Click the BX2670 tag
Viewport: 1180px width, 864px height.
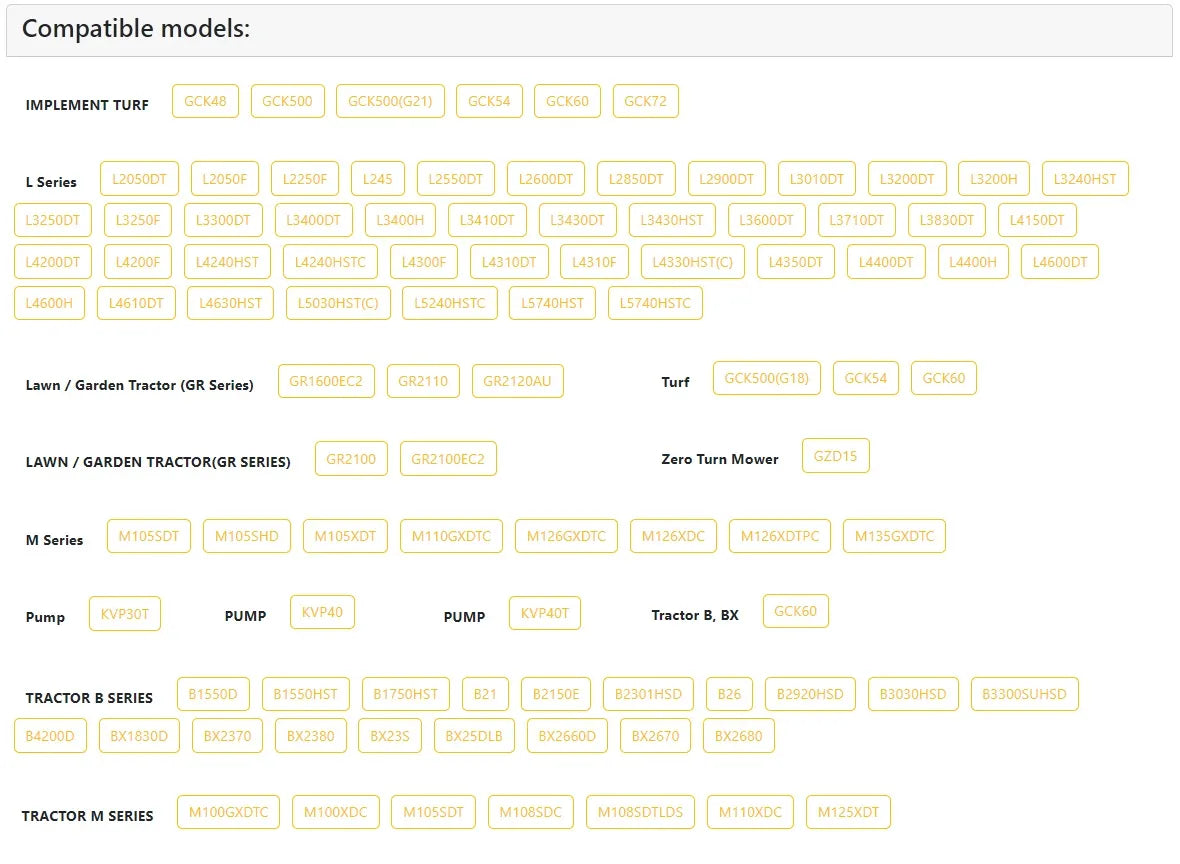click(655, 736)
